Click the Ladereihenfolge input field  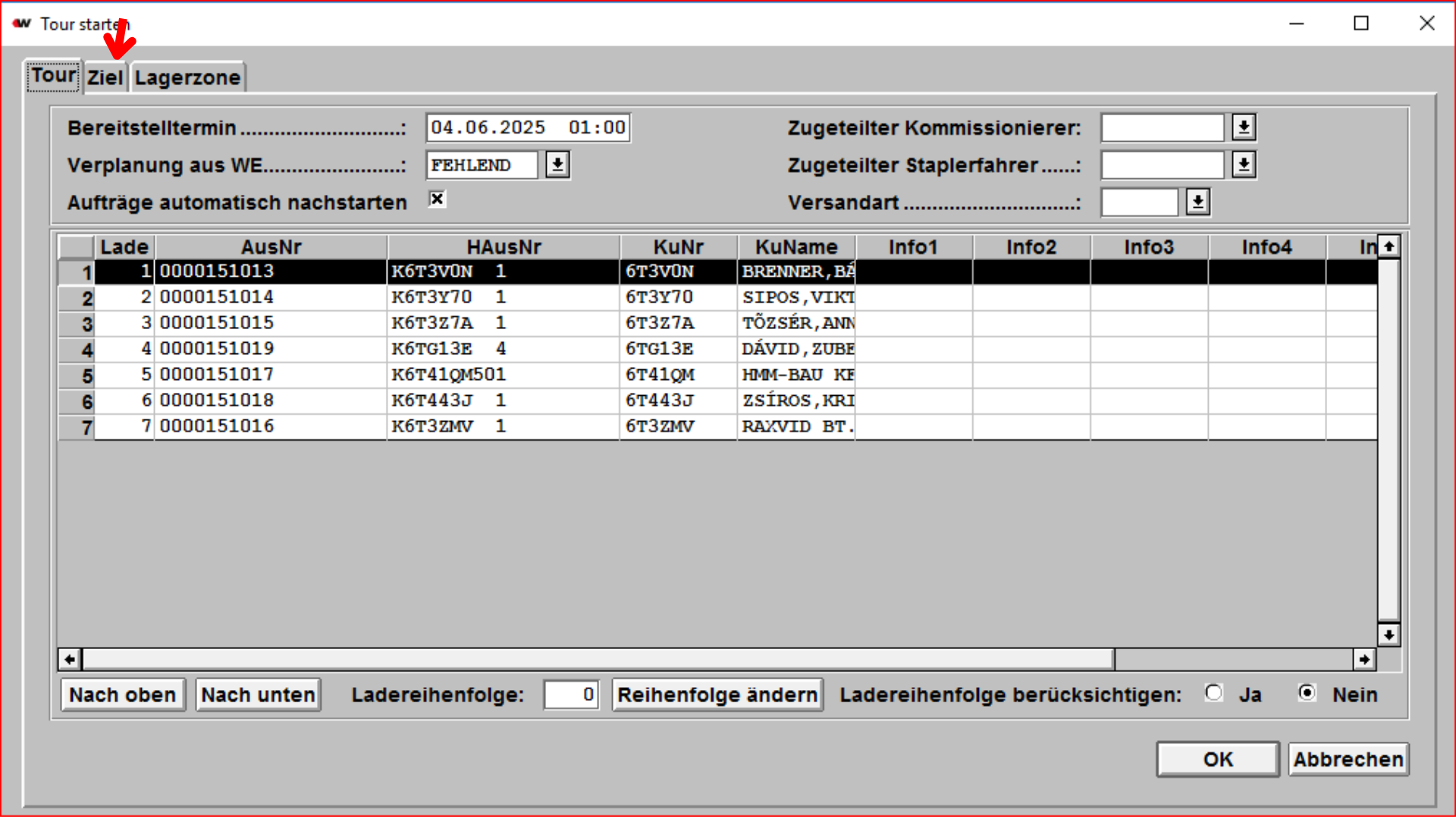[571, 695]
